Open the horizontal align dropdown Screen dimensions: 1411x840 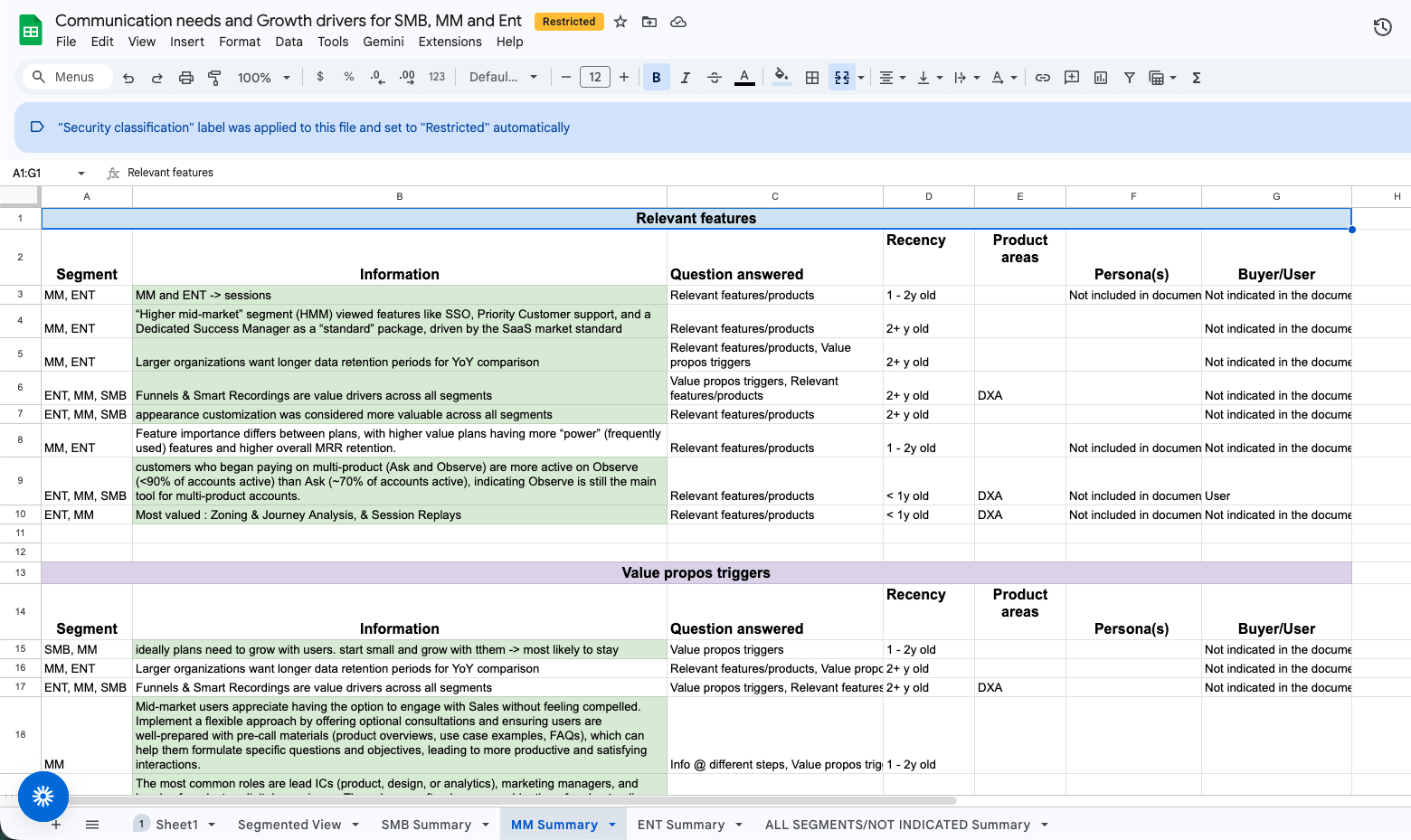point(893,78)
